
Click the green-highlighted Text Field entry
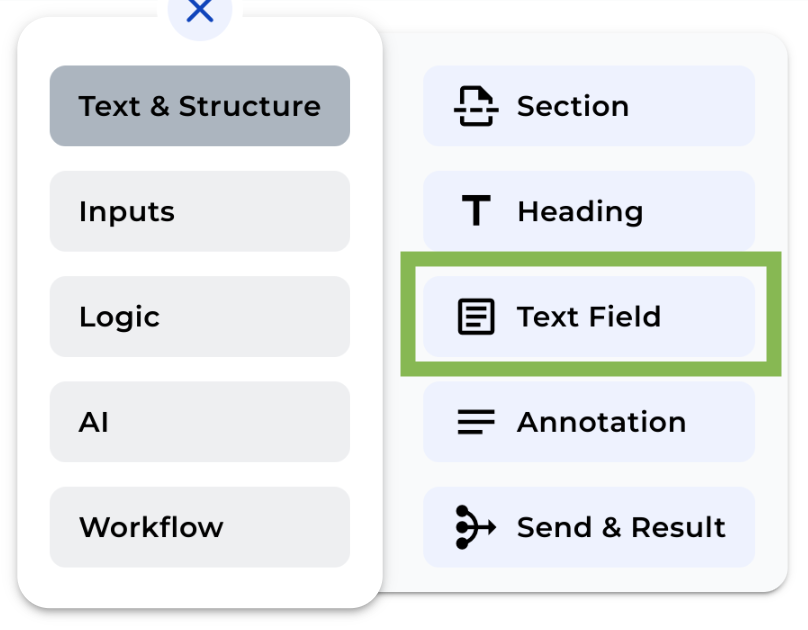coord(589,316)
